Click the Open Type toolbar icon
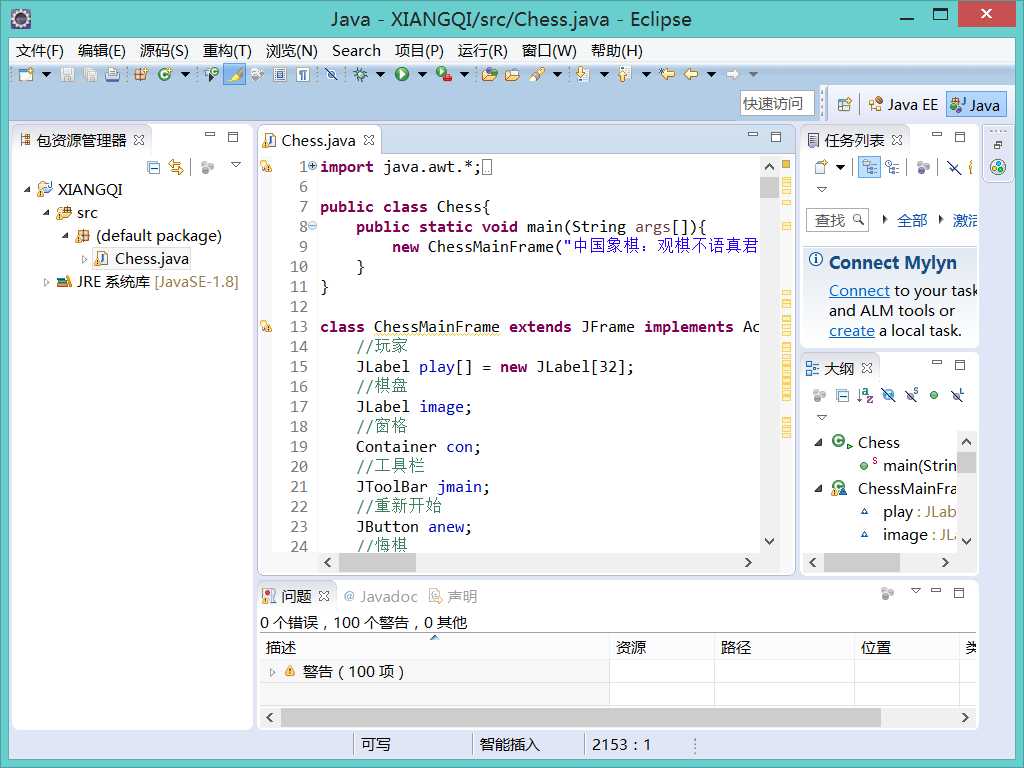This screenshot has height=768, width=1024. pos(211,74)
